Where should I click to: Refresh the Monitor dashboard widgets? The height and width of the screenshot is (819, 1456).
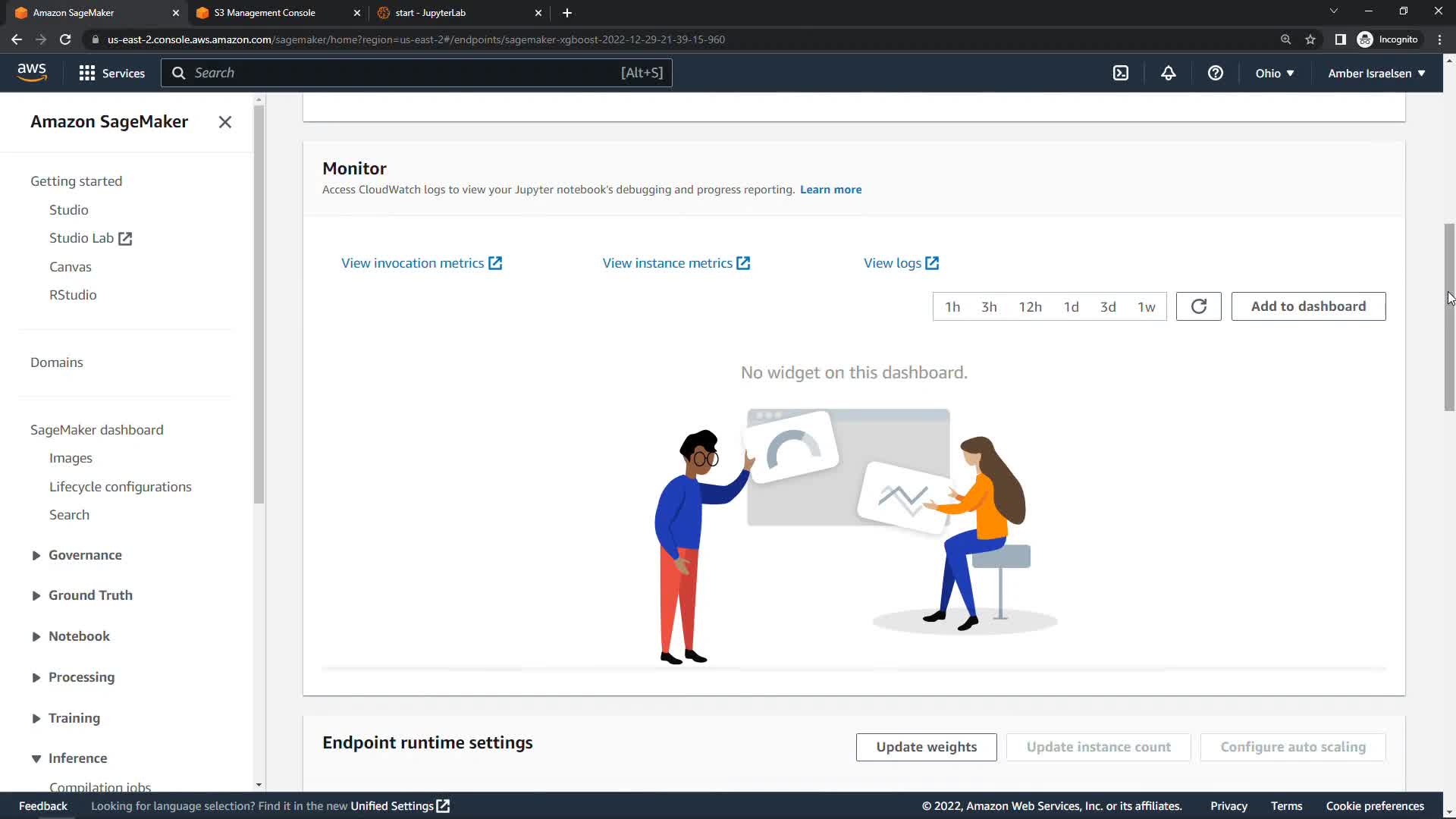pos(1198,306)
